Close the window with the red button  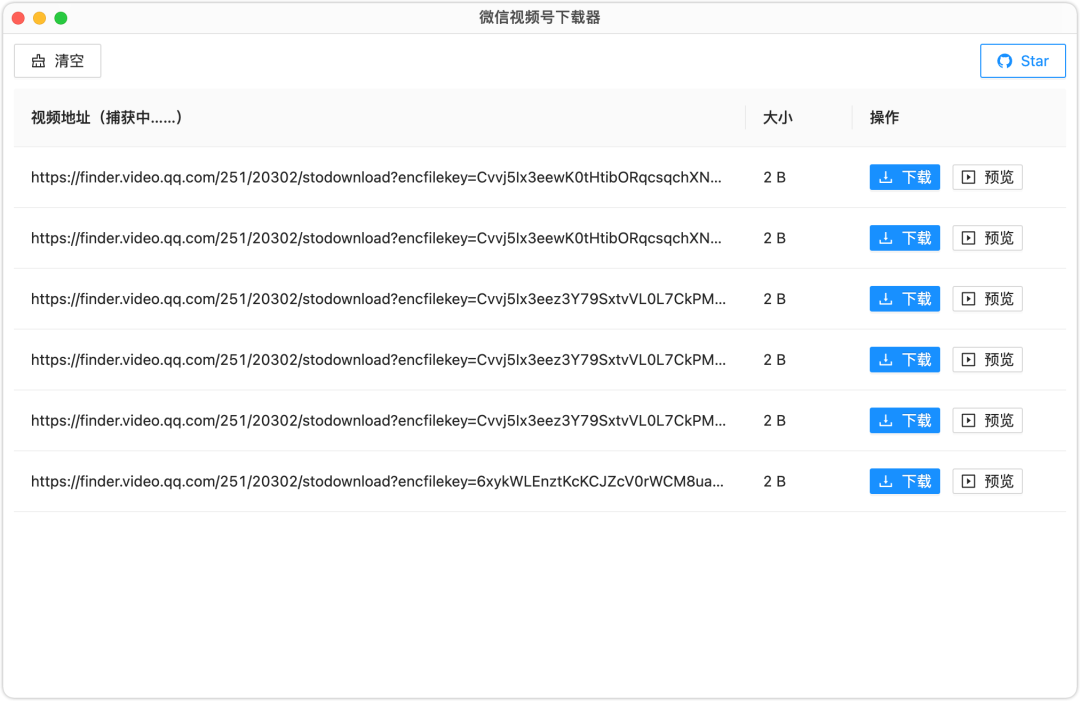19,18
